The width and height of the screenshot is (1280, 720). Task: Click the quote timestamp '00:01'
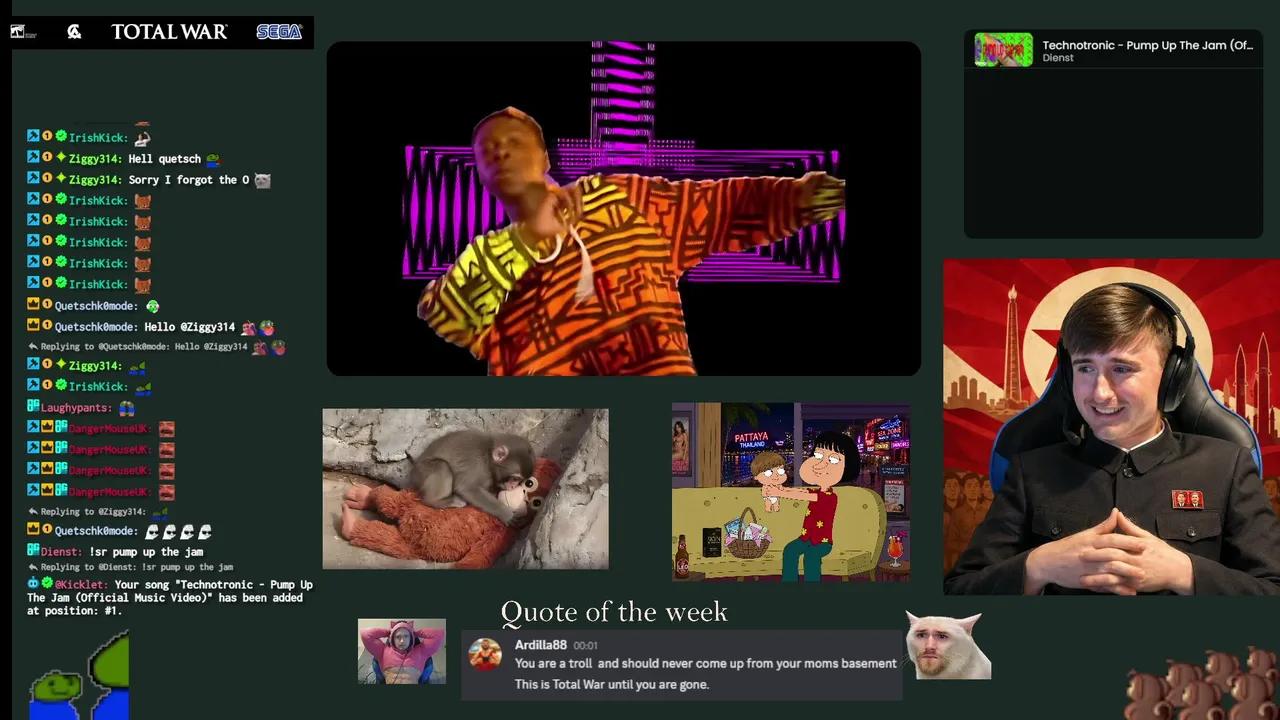coord(585,646)
